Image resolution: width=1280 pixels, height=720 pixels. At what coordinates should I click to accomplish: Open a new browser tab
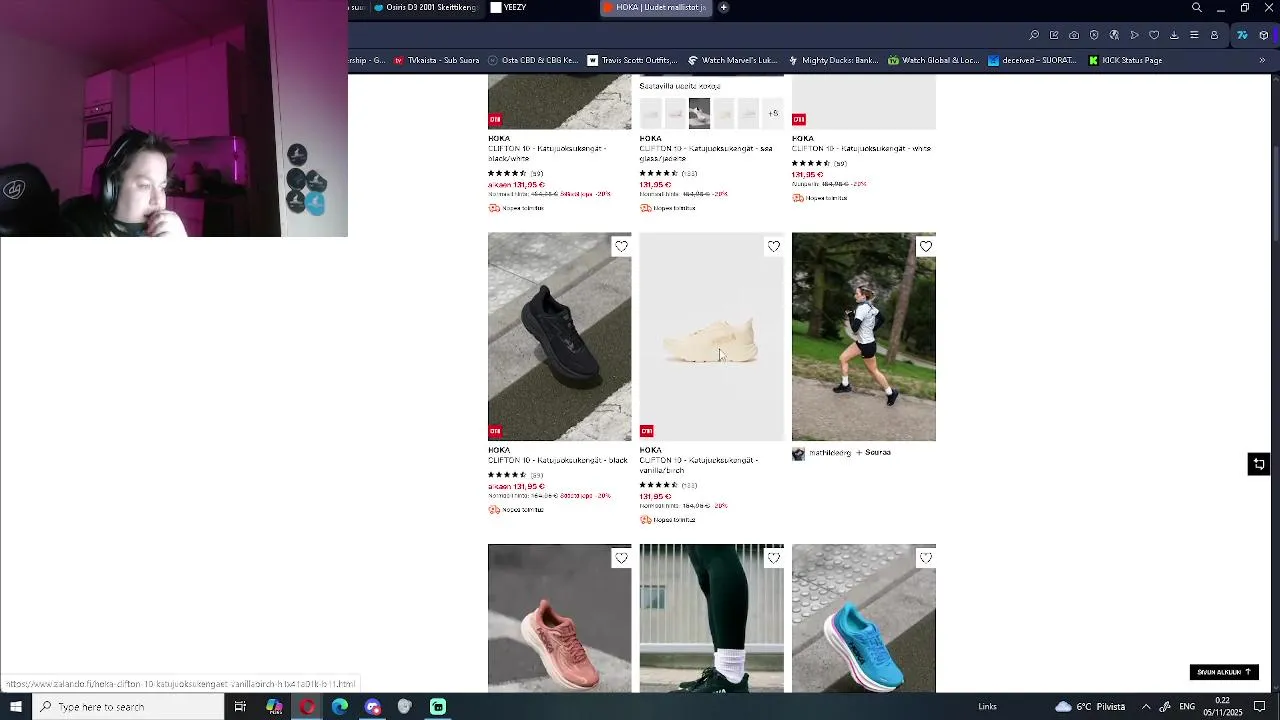[724, 7]
